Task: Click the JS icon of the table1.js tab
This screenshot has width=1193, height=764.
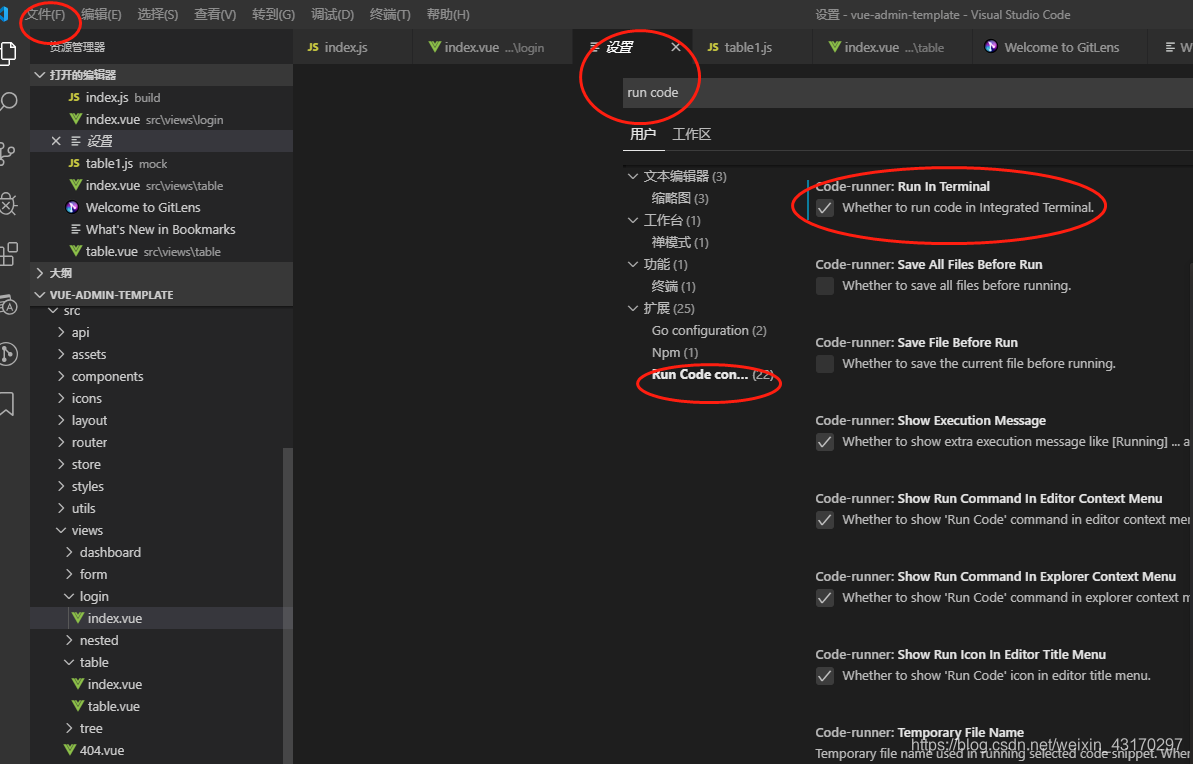Action: pyautogui.click(x=713, y=47)
